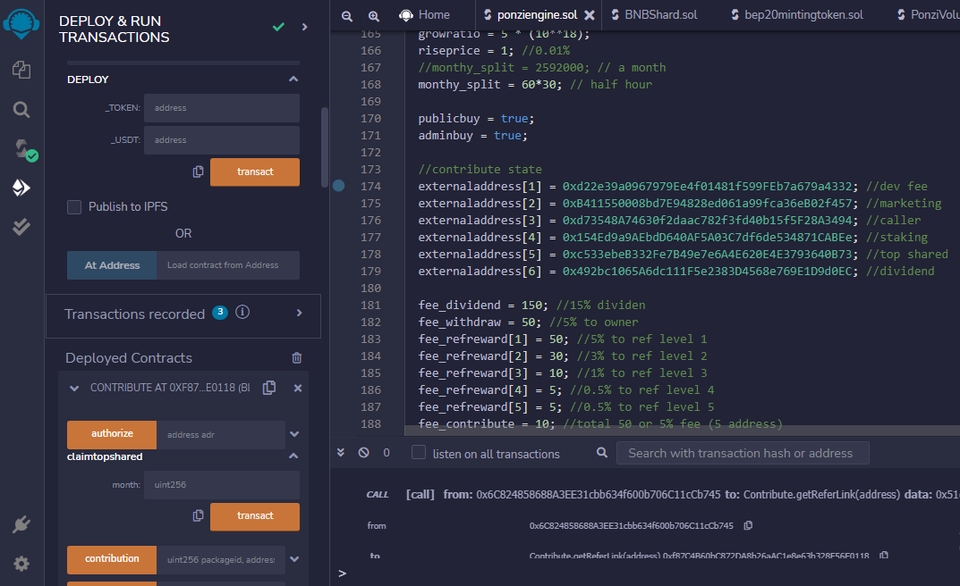
Task: Open the Solidity compiler sidebar icon
Action: pos(24,149)
